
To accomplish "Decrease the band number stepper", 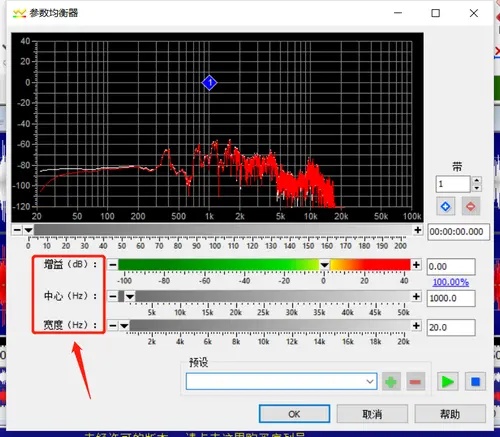I will click(x=477, y=188).
